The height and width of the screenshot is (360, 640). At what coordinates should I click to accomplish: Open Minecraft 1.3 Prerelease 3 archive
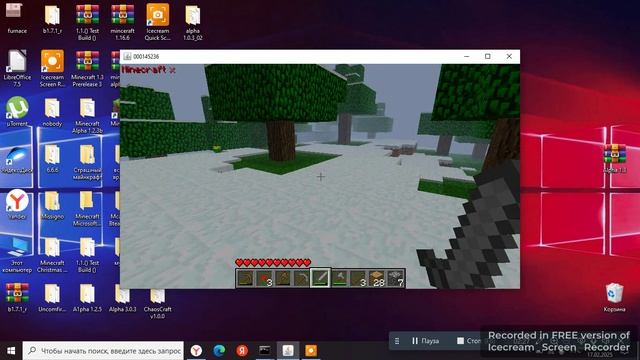pos(87,69)
